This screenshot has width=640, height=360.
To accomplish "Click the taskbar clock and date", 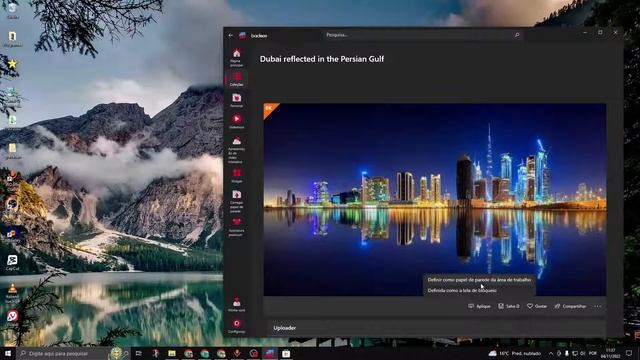I will pyautogui.click(x=610, y=353).
